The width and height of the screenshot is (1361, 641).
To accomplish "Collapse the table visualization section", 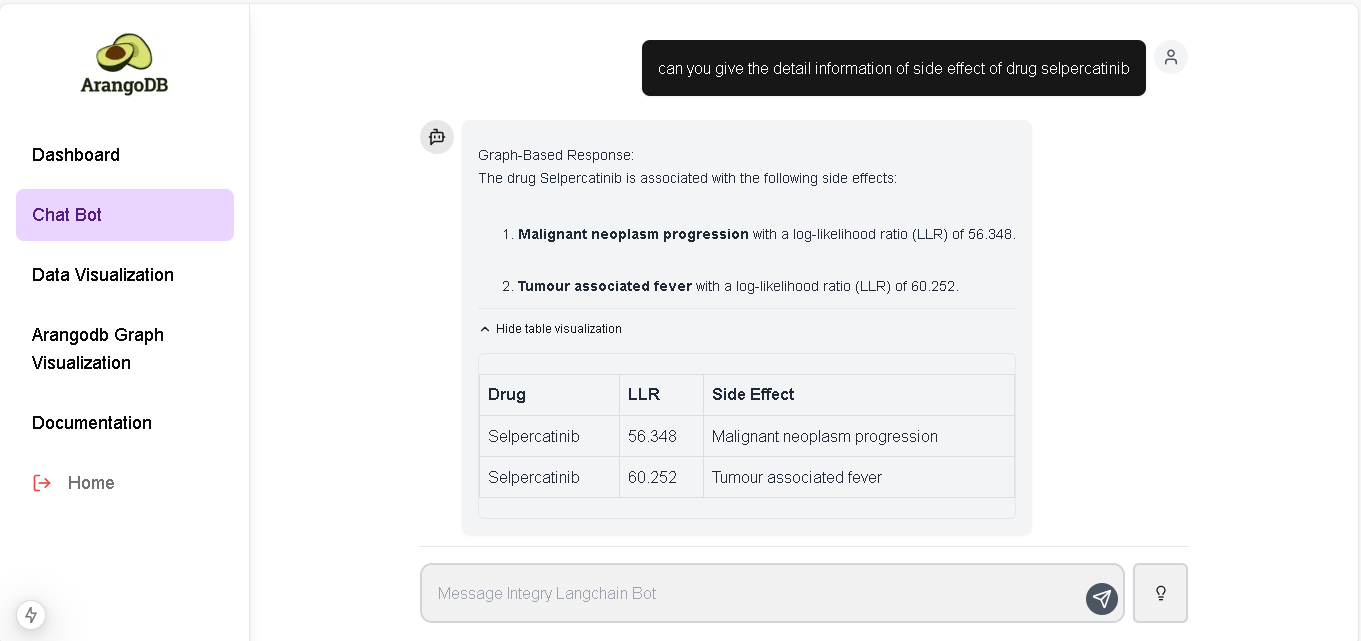I will click(x=551, y=328).
